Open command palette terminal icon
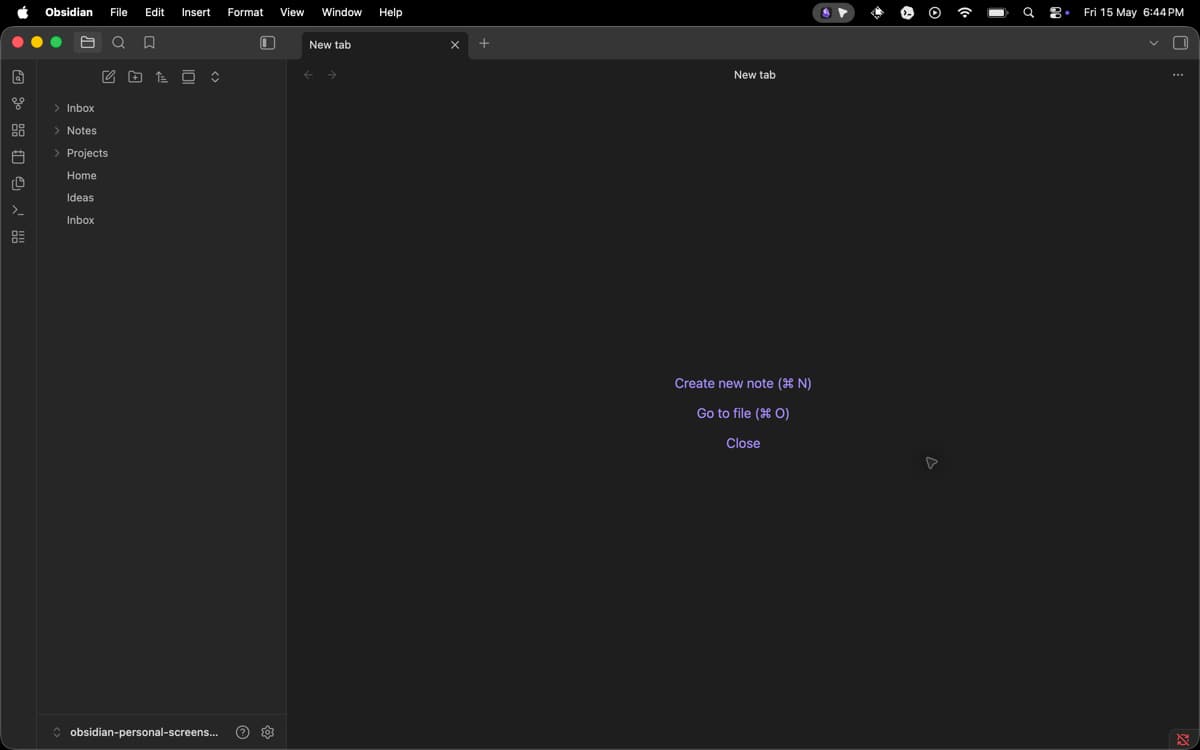Screen dimensions: 1200x750 coord(18,210)
